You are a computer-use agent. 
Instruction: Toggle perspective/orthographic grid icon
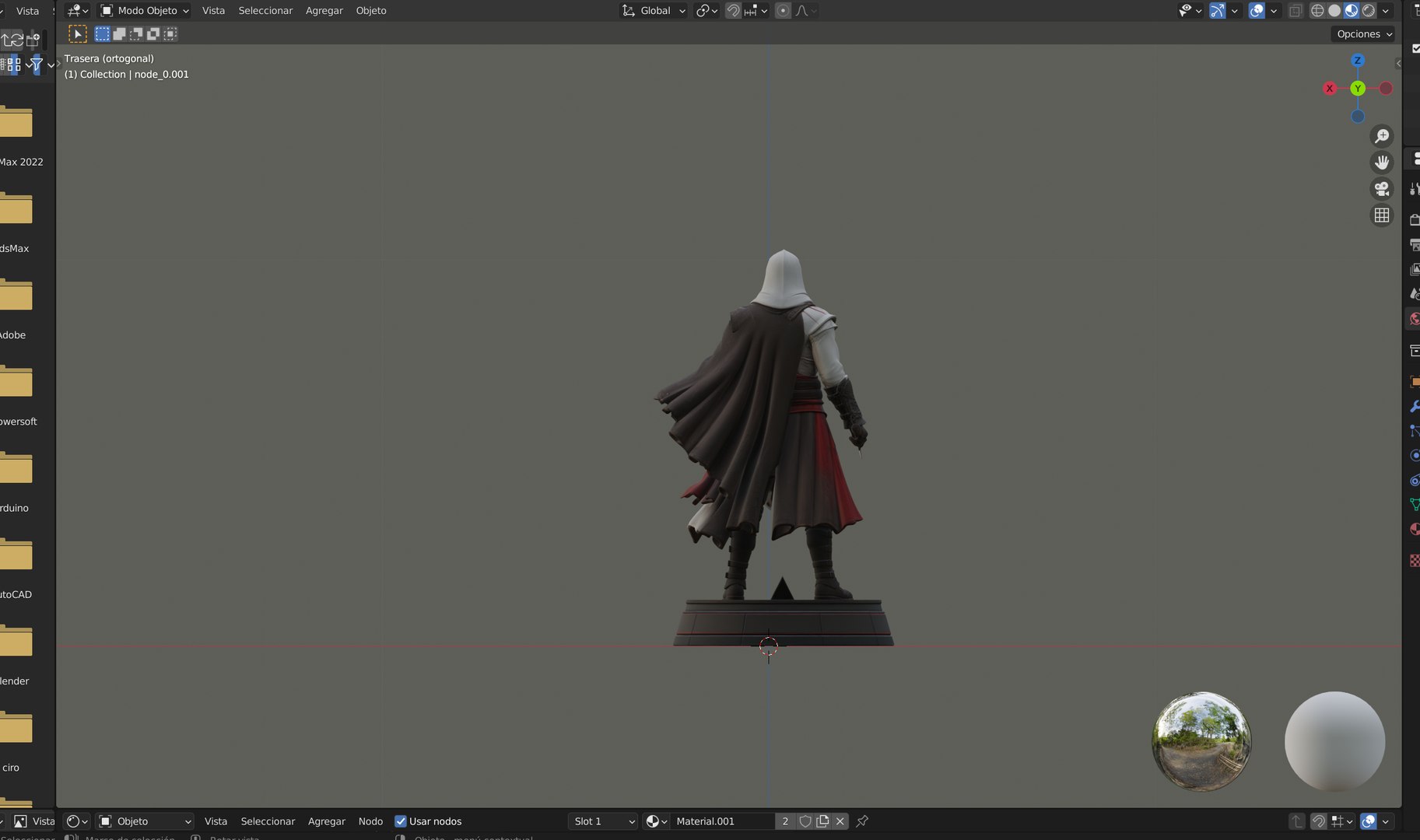pyautogui.click(x=1382, y=215)
